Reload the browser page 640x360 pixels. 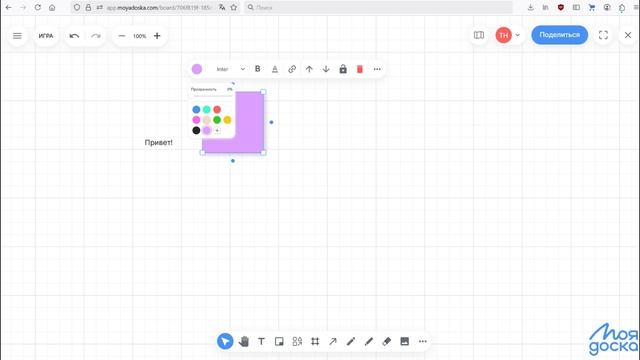pos(38,7)
